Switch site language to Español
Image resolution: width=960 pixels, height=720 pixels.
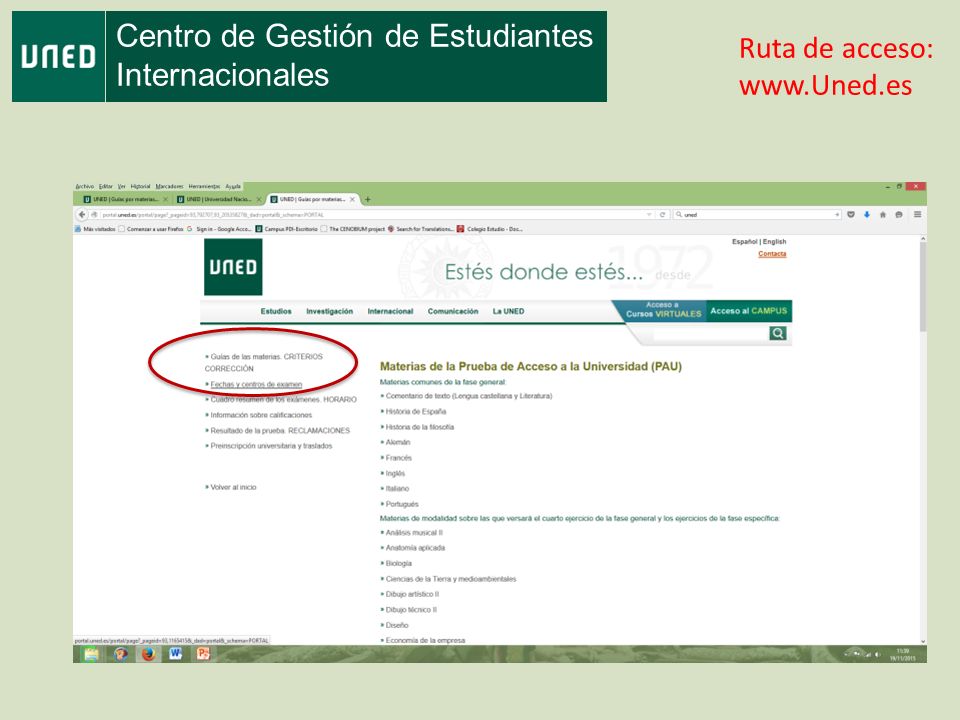pos(744,242)
